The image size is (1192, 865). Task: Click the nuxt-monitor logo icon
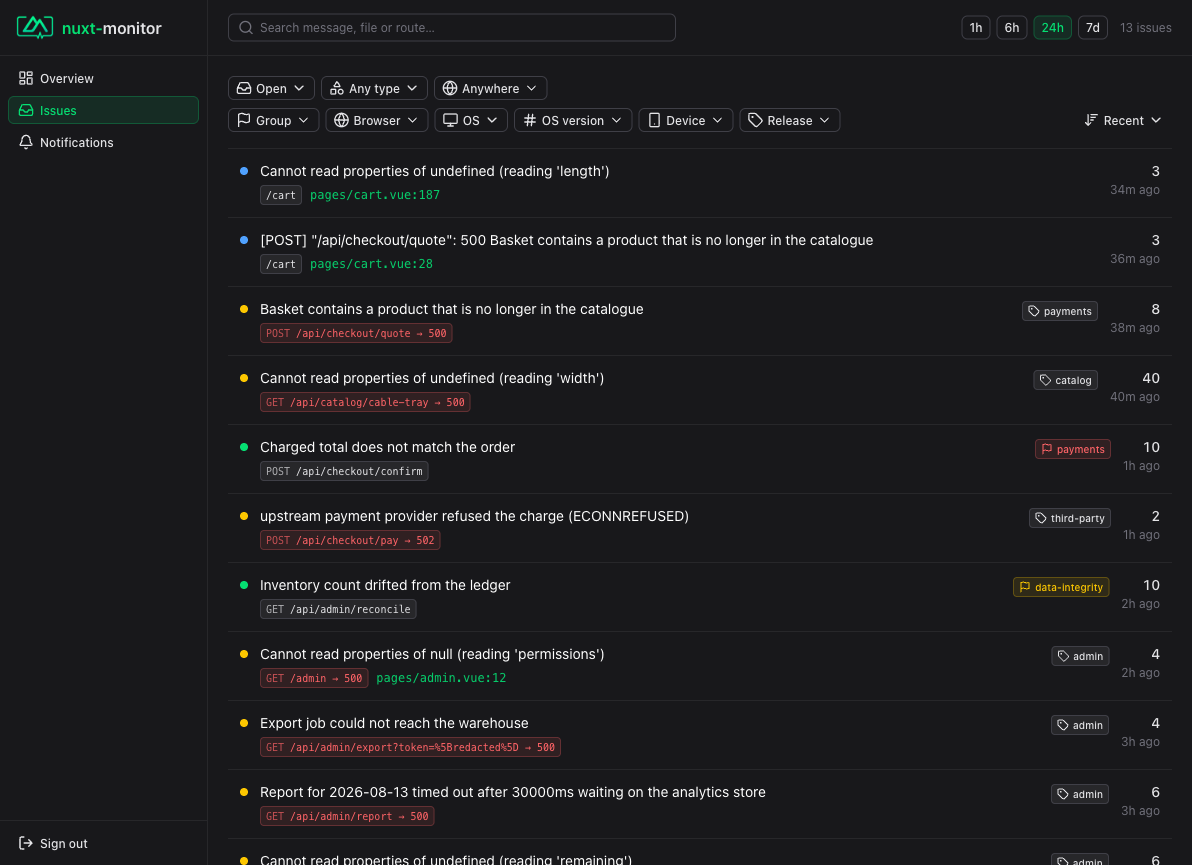point(35,27)
